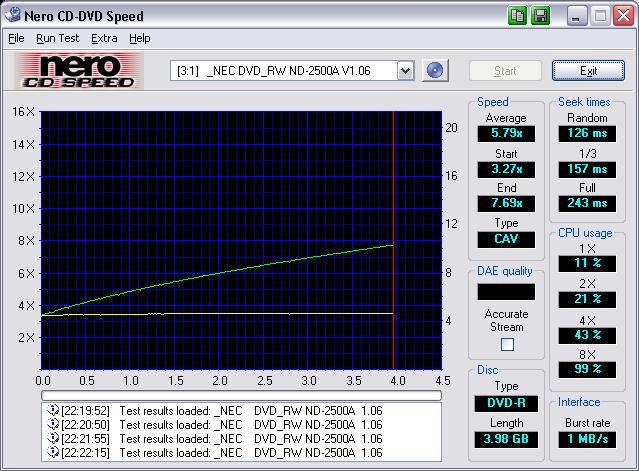Click the 8X CPU usage 99 %
Viewport: 639px width, 471px height.
point(587,370)
